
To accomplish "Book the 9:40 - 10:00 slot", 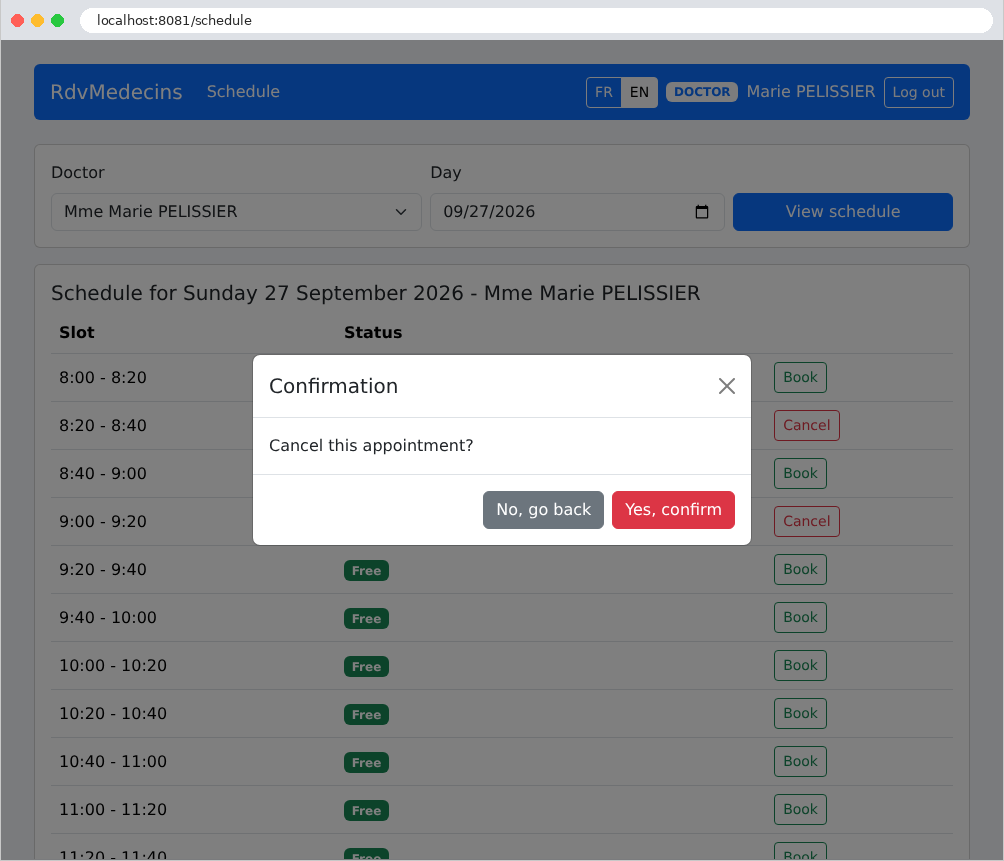I will coord(800,618).
